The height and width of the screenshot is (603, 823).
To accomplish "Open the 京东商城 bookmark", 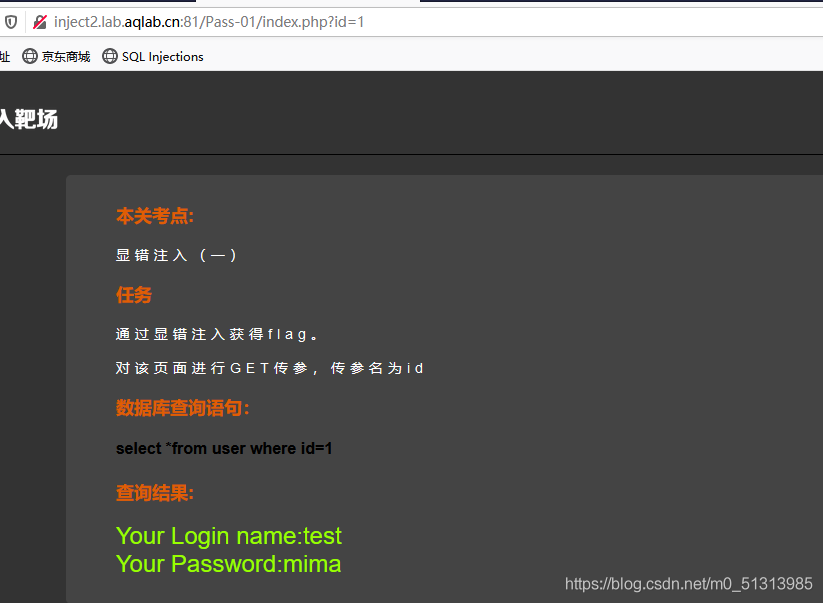I will 56,56.
